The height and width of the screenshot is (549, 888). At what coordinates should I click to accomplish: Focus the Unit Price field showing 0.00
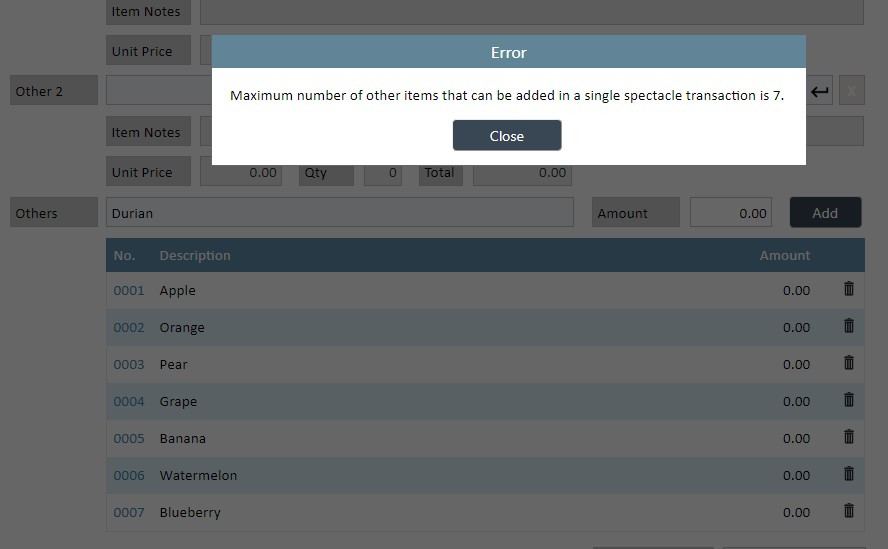click(x=241, y=173)
